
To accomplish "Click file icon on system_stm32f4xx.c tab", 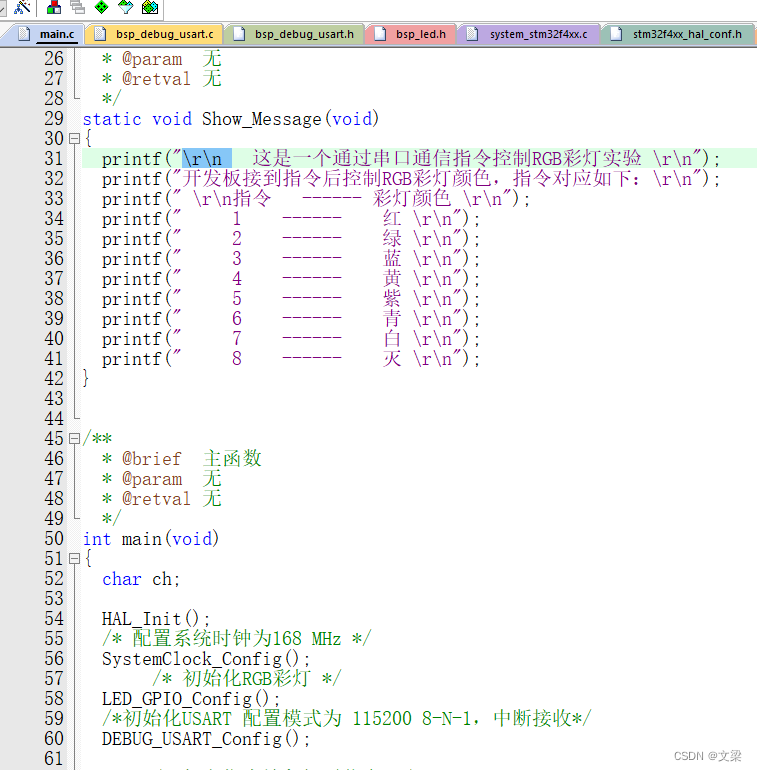I will (472, 34).
